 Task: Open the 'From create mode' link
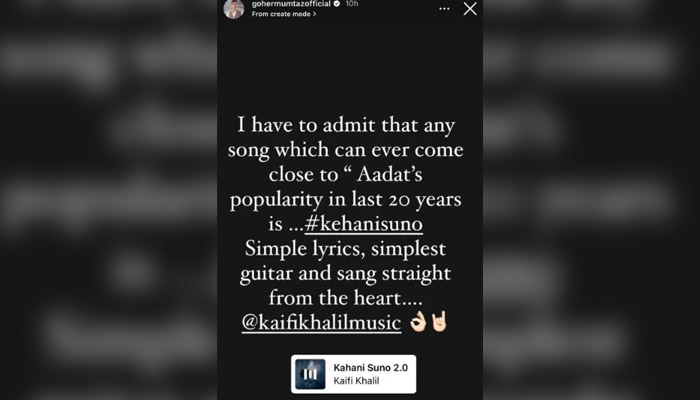pos(280,16)
